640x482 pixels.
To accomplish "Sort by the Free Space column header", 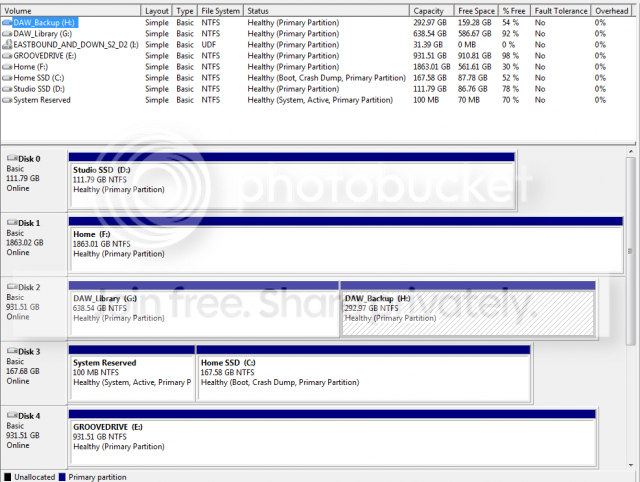I will coord(476,11).
